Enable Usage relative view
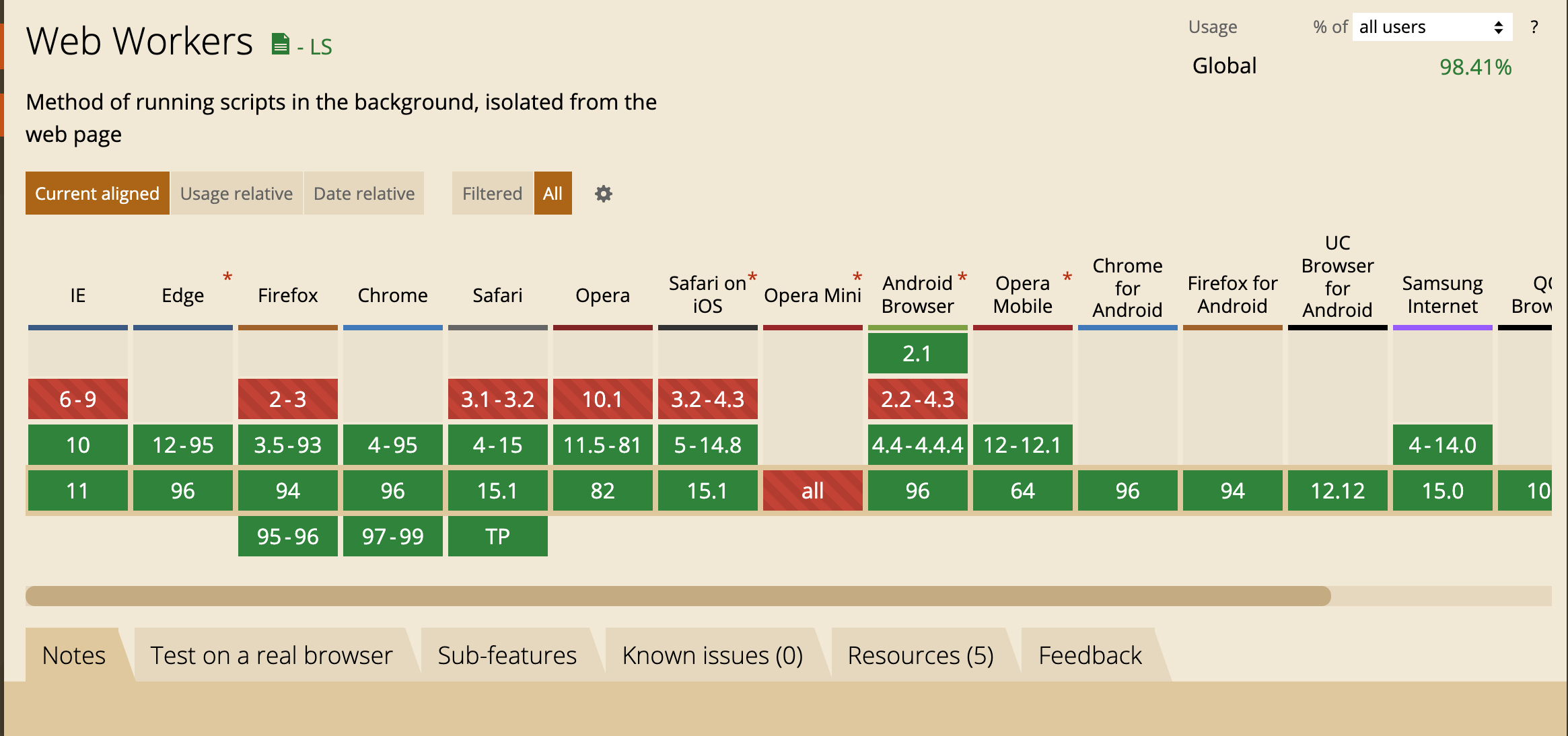Image resolution: width=1568 pixels, height=736 pixels. [236, 193]
